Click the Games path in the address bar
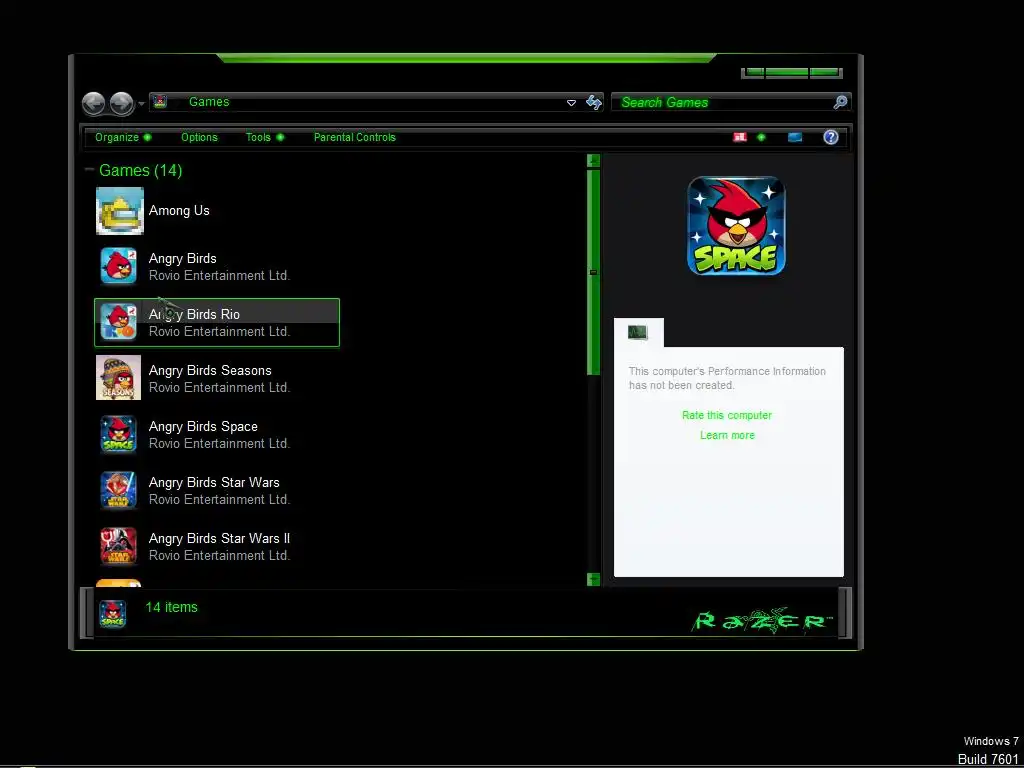This screenshot has height=768, width=1024. (209, 101)
